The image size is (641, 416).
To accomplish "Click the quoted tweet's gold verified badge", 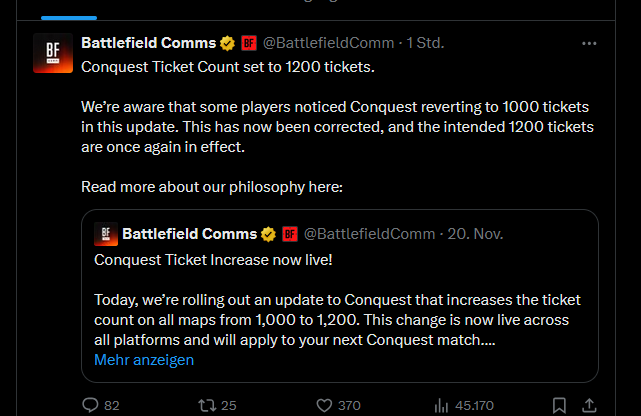I will tap(269, 234).
